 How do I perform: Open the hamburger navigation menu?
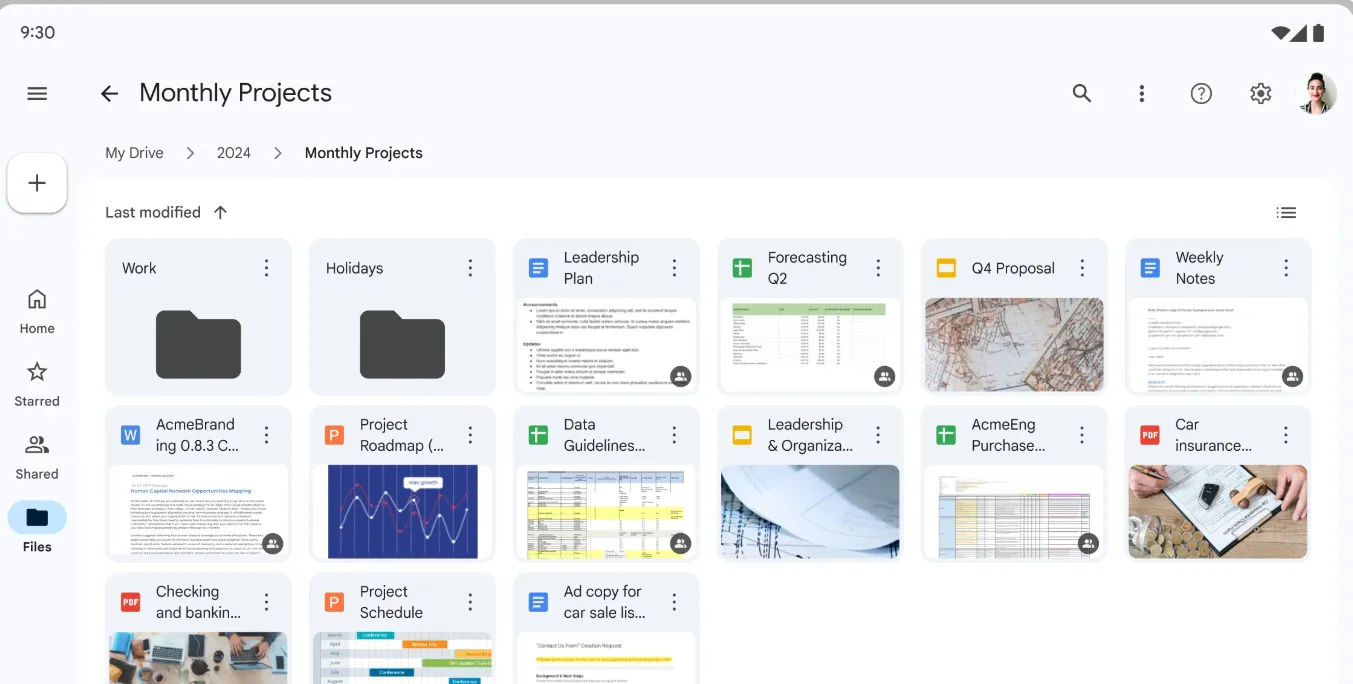tap(37, 93)
